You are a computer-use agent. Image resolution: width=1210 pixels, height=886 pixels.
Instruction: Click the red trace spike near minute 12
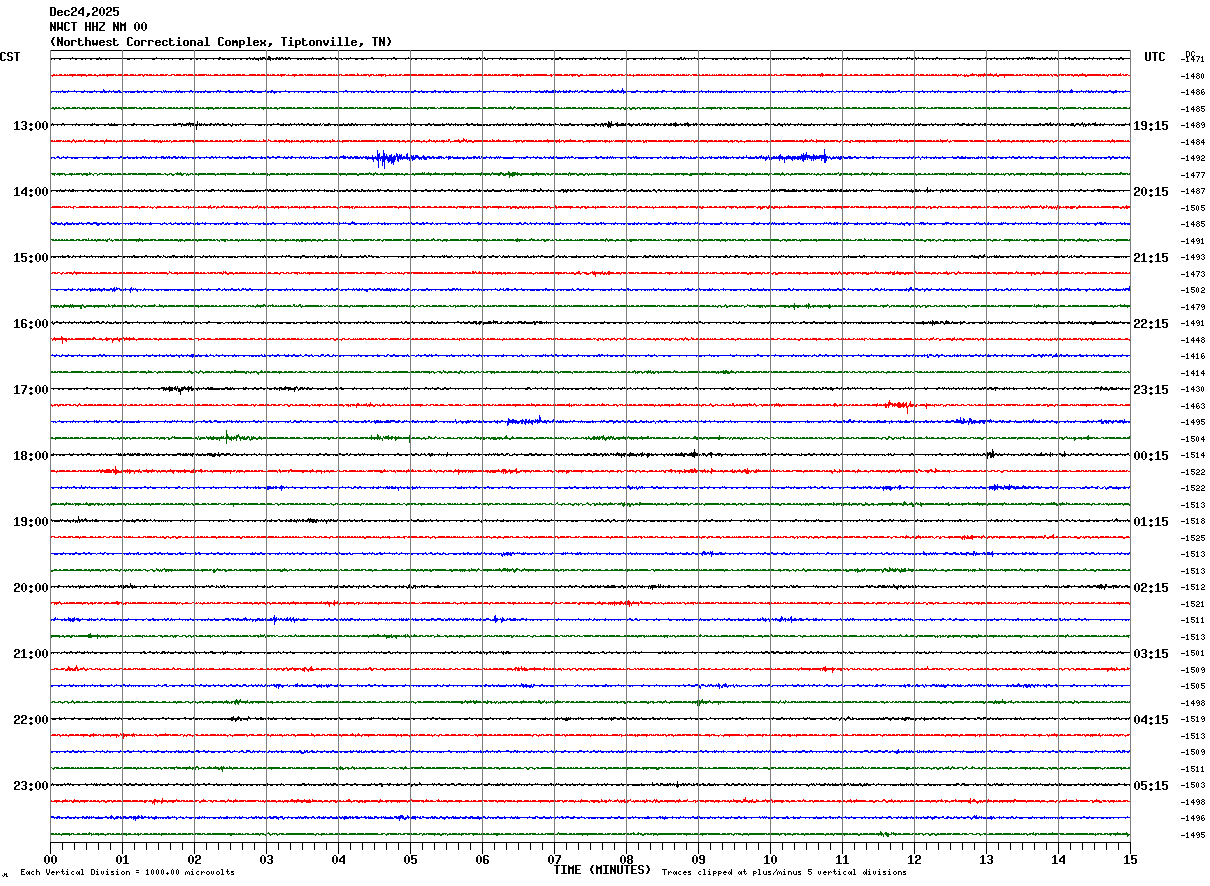[x=903, y=405]
